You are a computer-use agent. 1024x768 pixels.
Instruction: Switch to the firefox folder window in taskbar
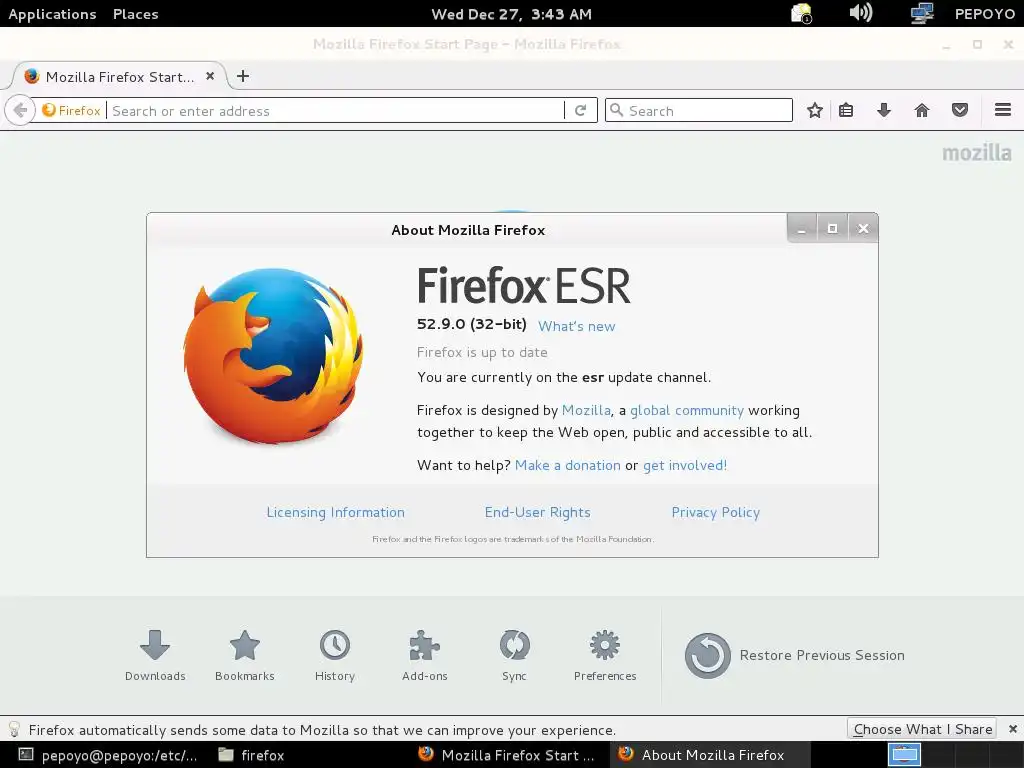coord(251,755)
